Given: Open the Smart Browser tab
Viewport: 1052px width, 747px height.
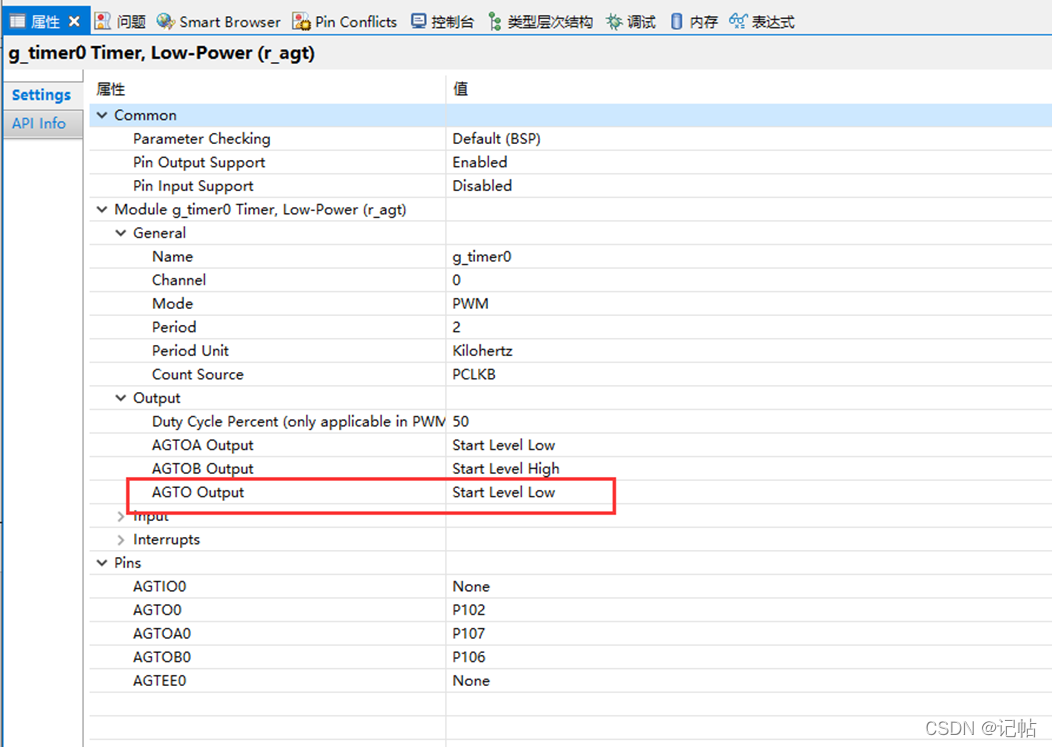Looking at the screenshot, I should tap(229, 21).
